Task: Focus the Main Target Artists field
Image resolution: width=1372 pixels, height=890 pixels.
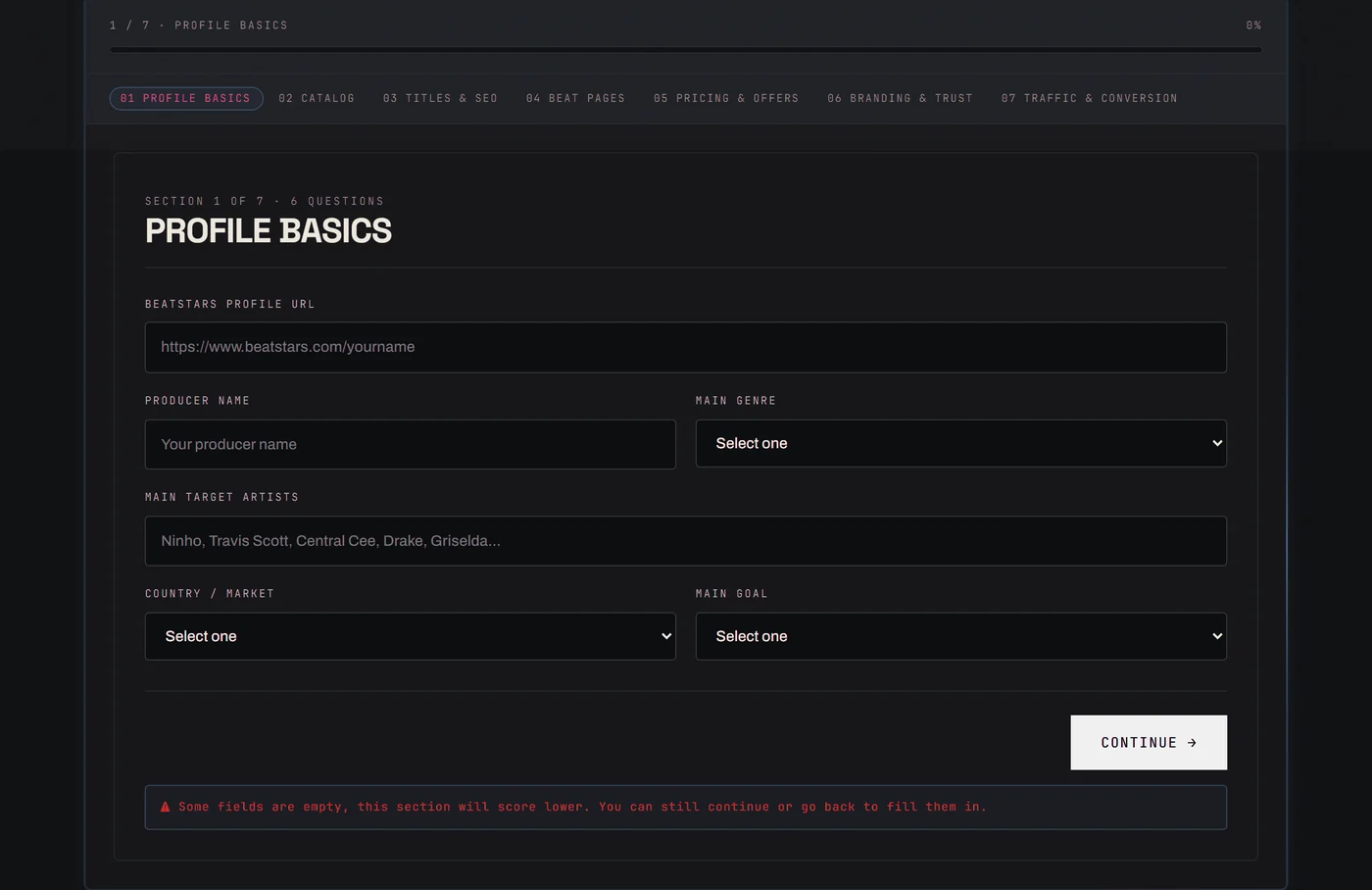Action: (x=686, y=541)
